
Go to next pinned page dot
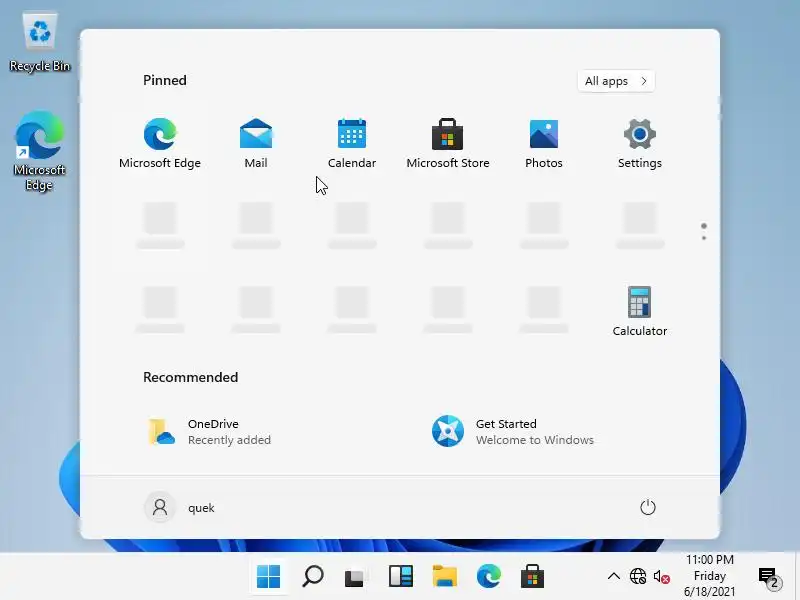pyautogui.click(x=704, y=238)
